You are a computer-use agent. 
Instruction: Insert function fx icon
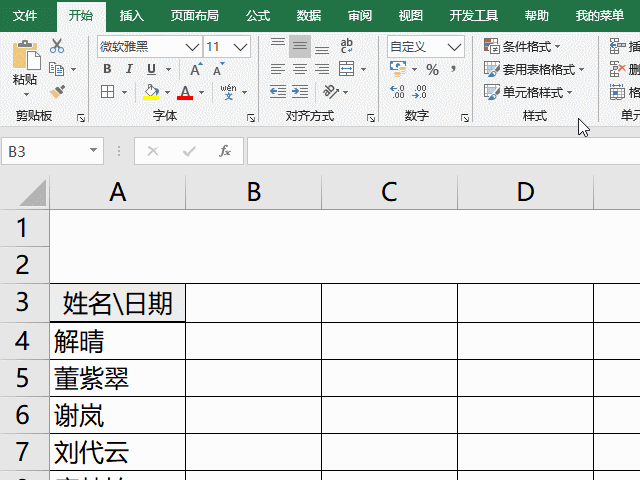pos(225,151)
